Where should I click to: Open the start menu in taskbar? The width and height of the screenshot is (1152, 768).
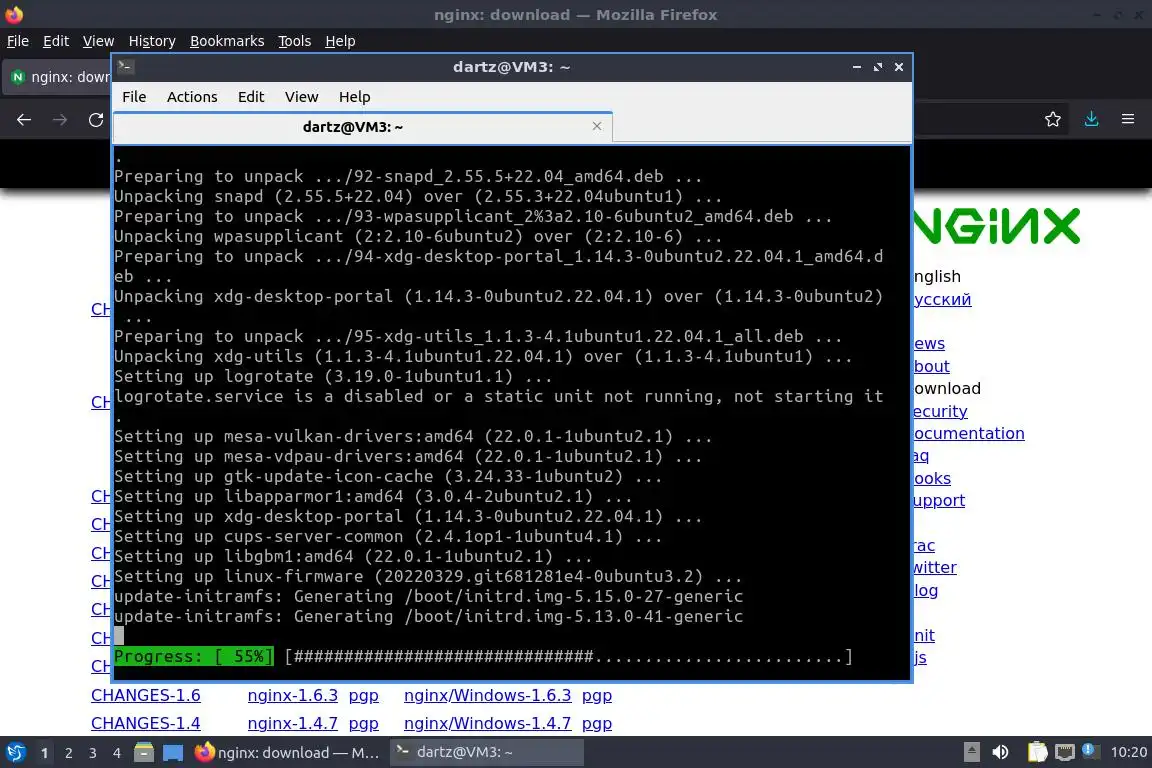coord(15,753)
